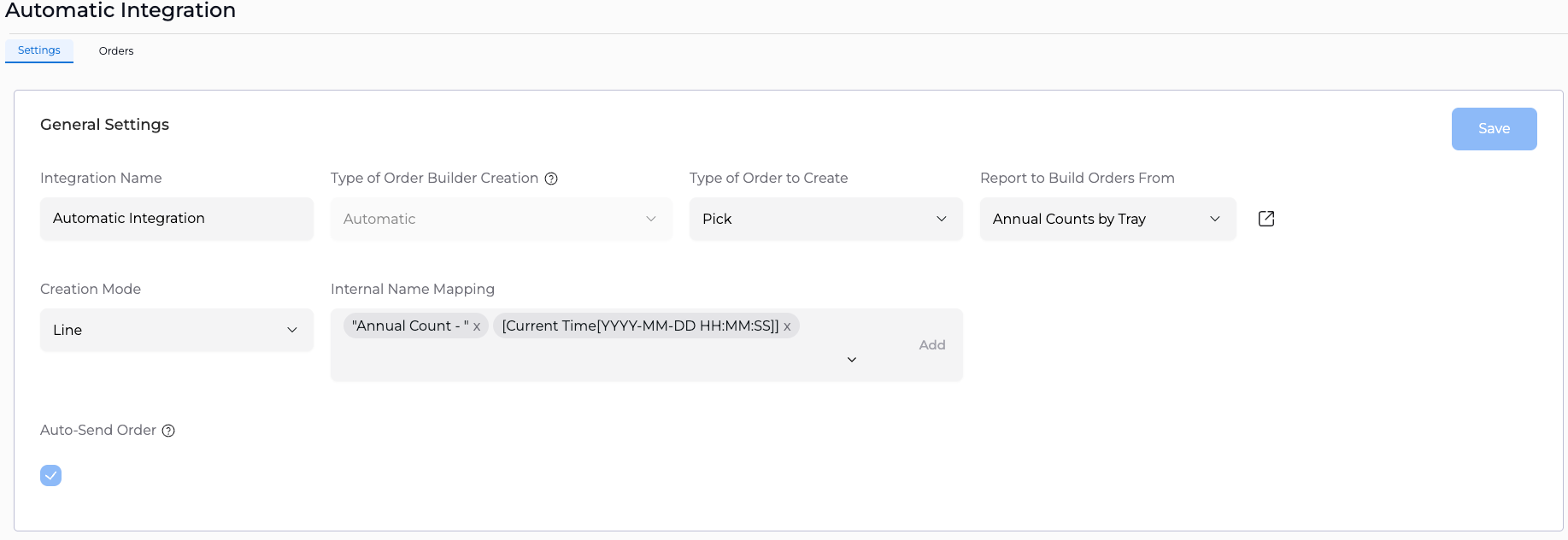
Task: Click help icon next to Auto-Send Order
Action: click(168, 431)
